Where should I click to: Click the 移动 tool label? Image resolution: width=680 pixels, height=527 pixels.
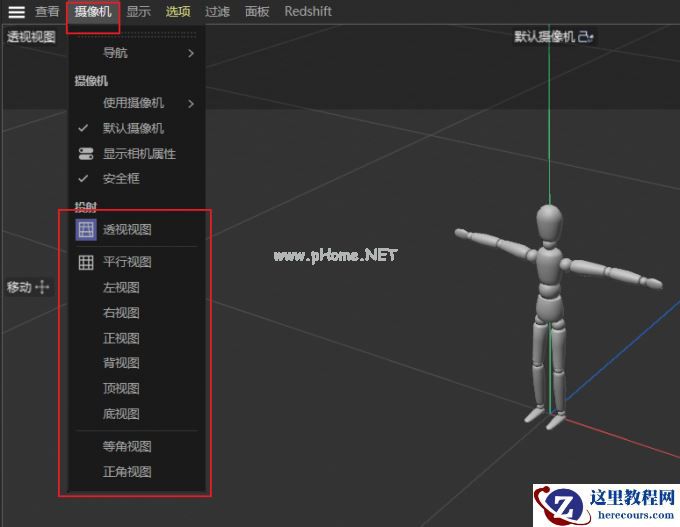point(19,287)
